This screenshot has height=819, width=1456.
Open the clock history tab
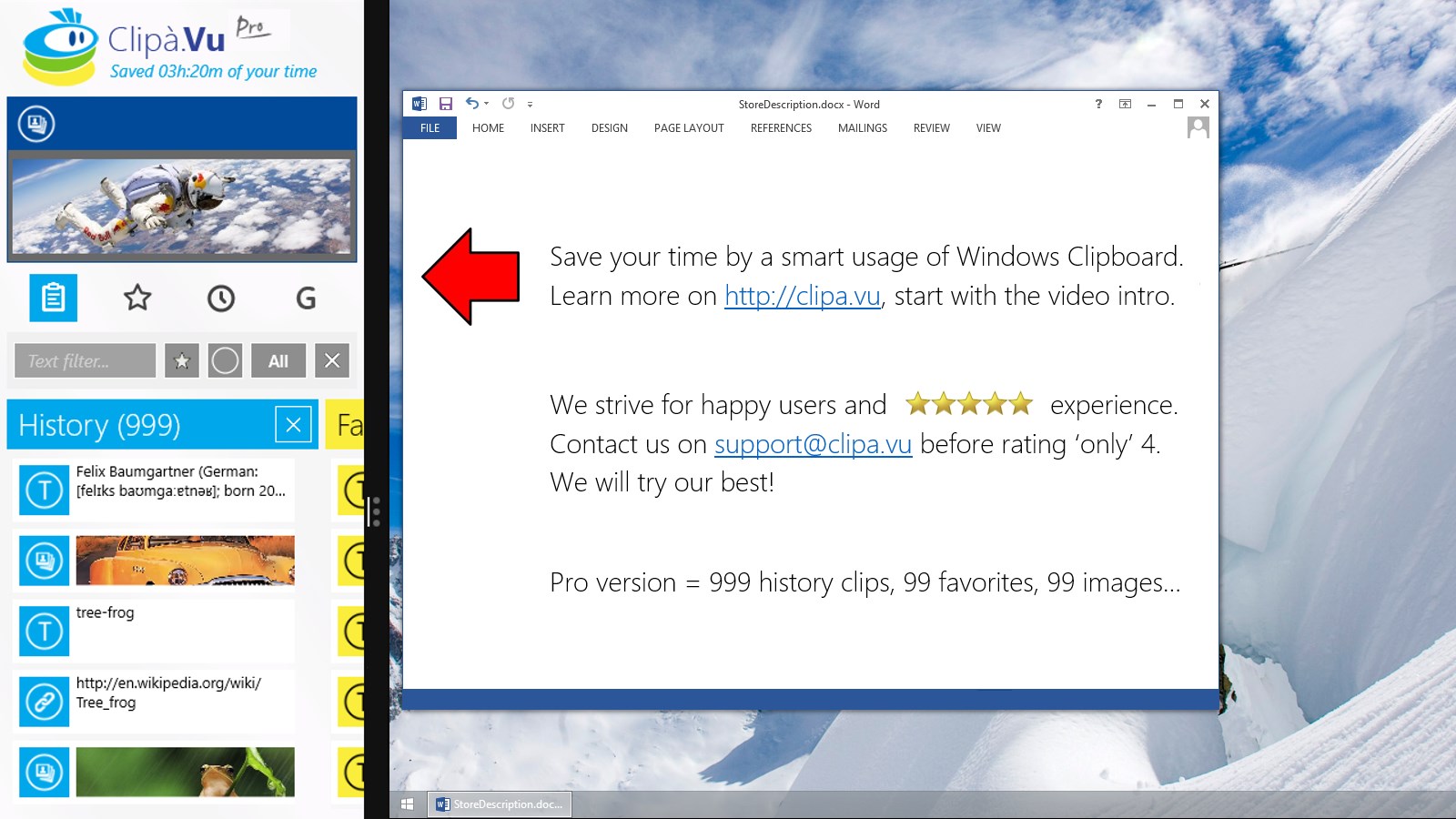(x=221, y=298)
